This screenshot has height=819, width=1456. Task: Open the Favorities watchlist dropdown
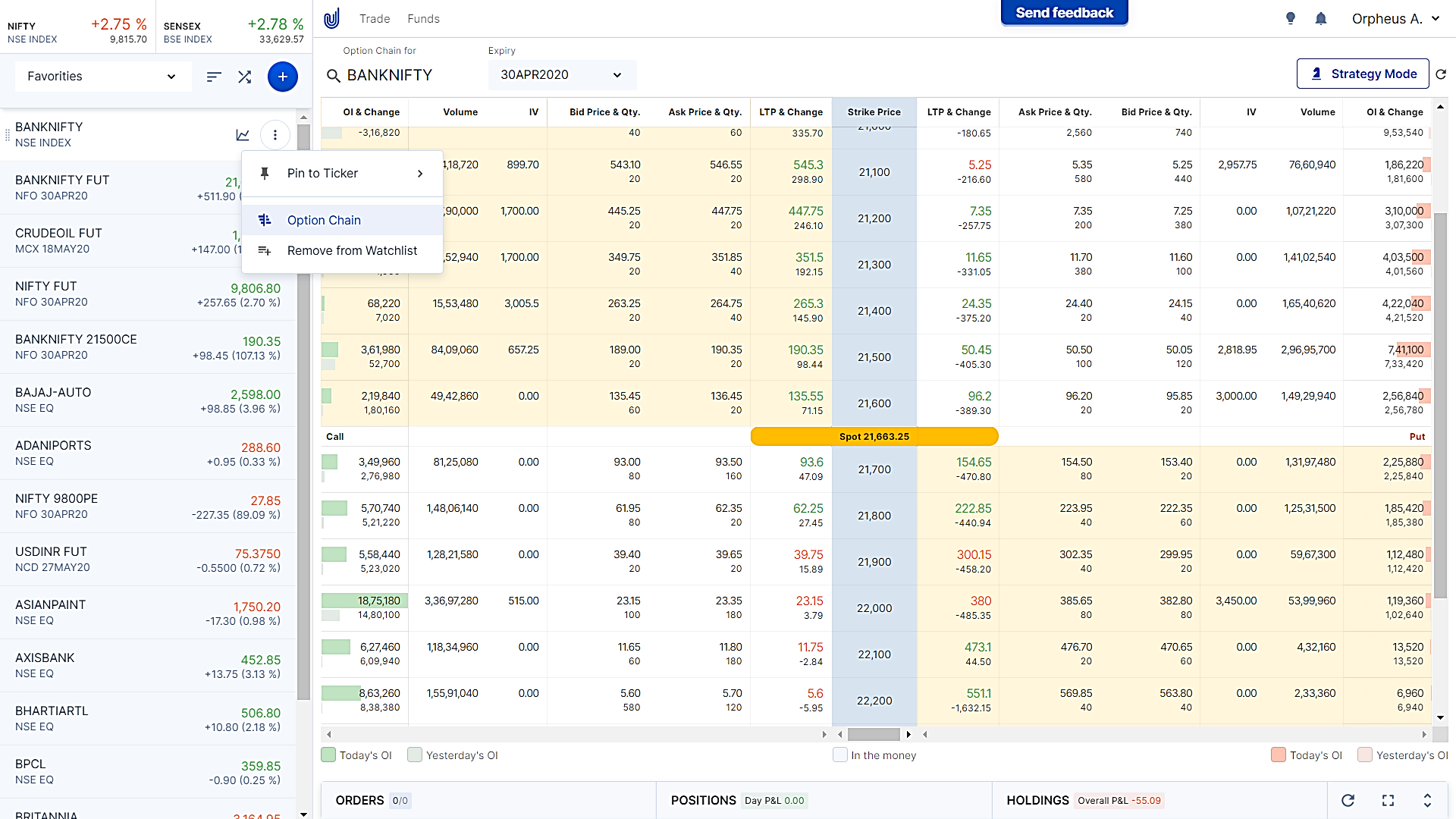pos(102,77)
